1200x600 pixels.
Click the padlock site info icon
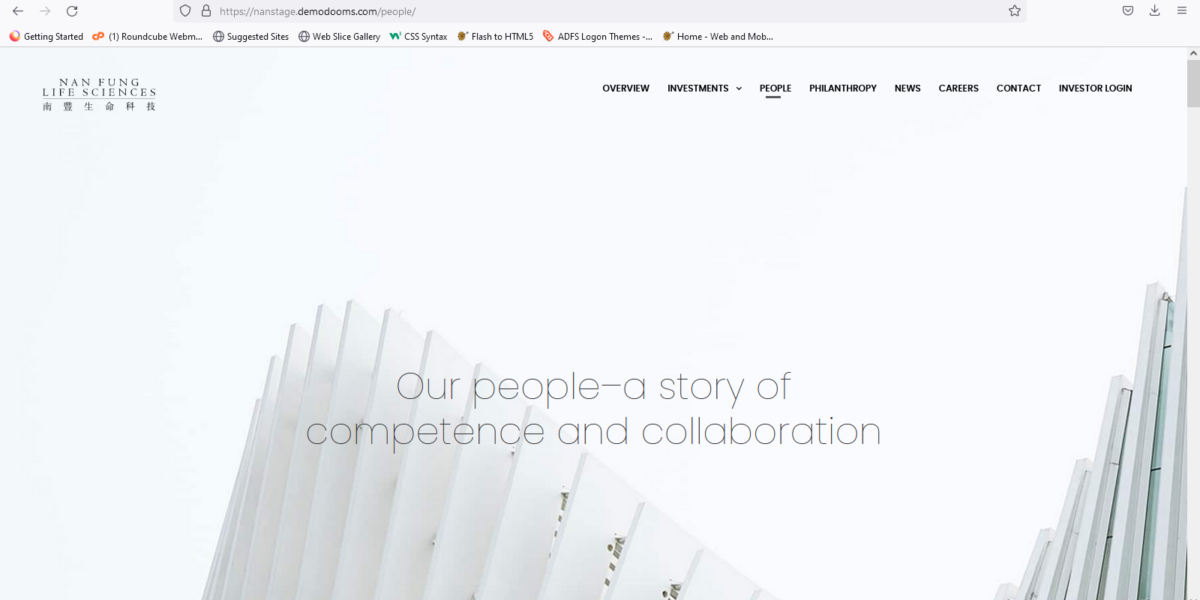206,11
